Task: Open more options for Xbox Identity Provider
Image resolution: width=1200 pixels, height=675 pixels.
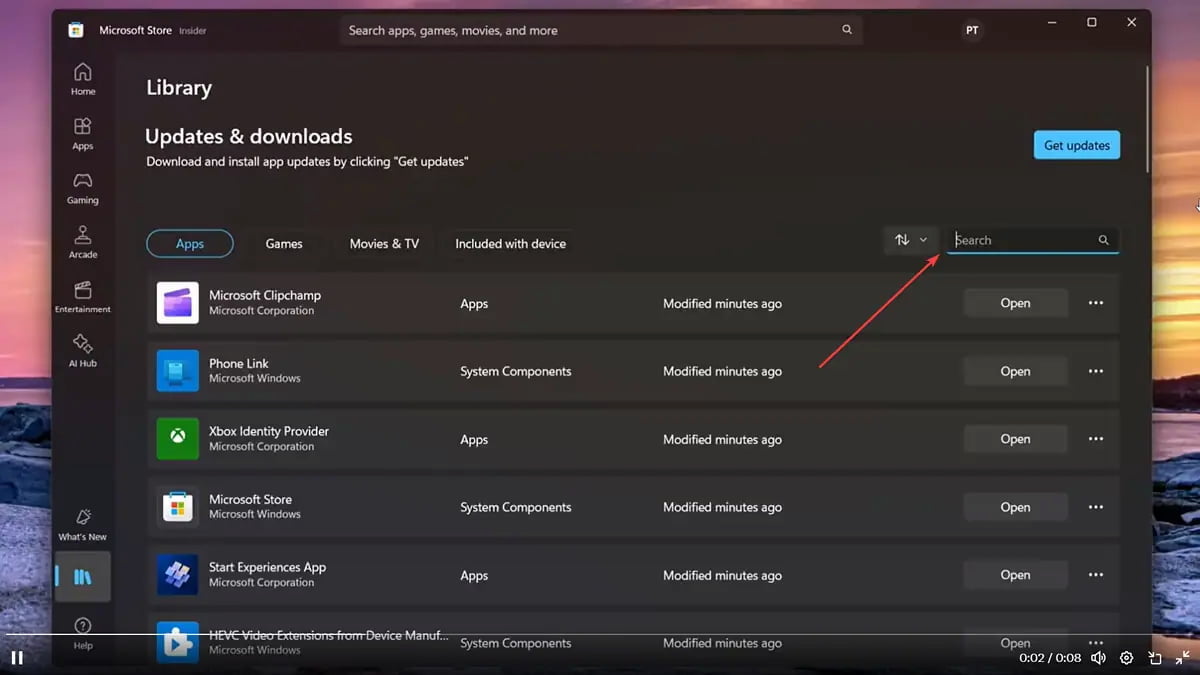Action: point(1095,439)
